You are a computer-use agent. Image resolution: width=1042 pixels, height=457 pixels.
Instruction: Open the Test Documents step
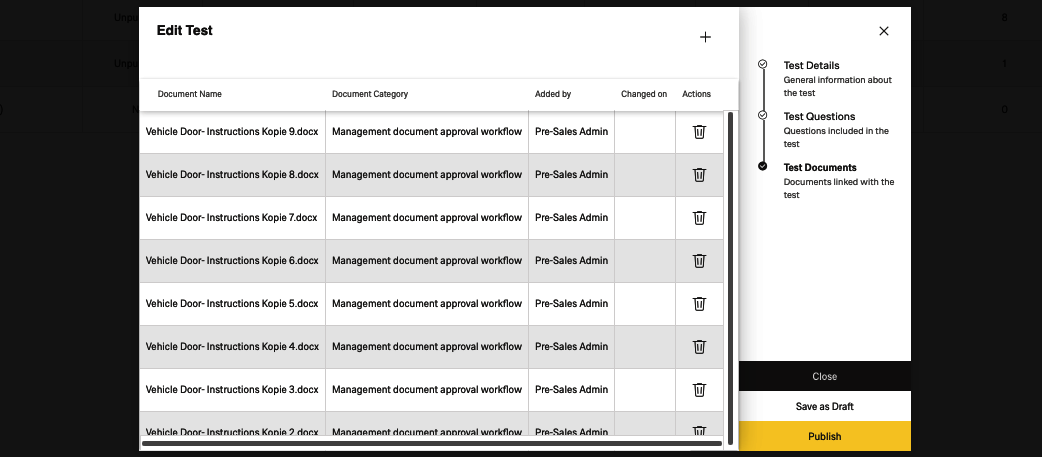tap(820, 168)
